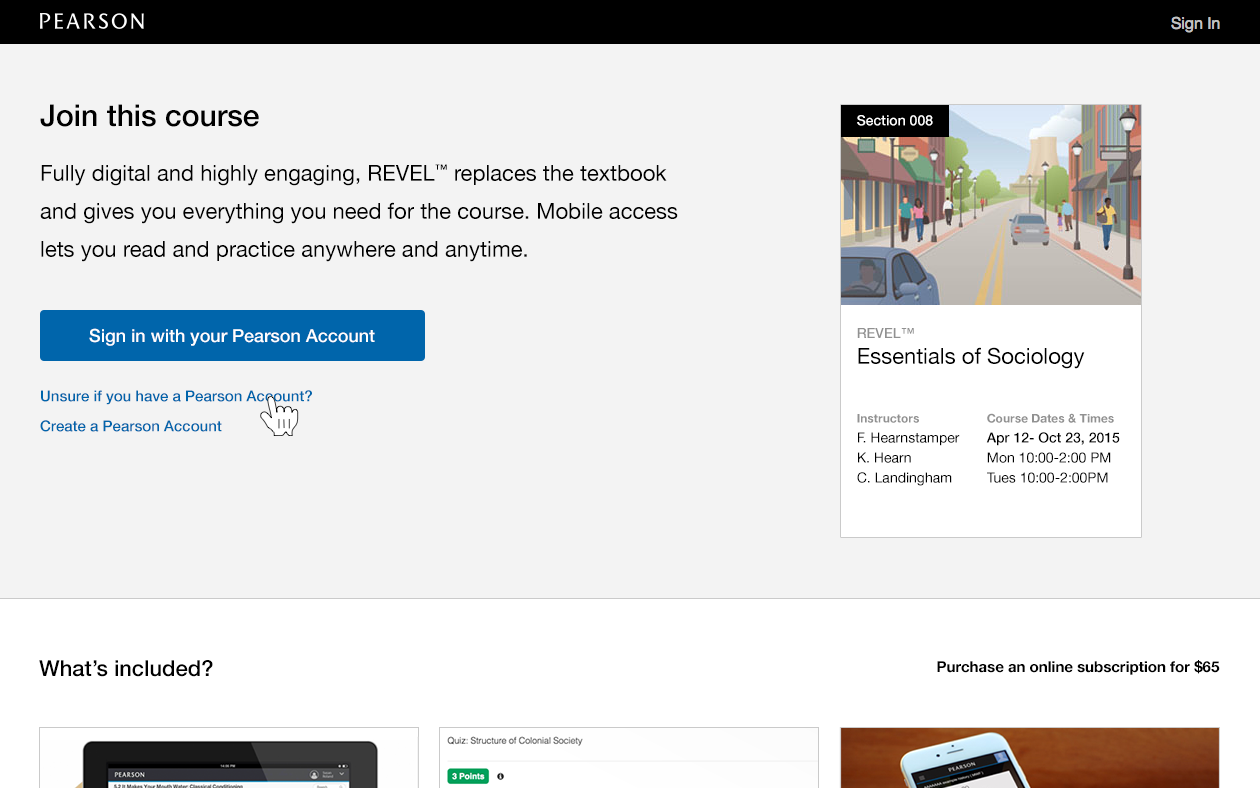Click the Instructors column label
Screen dimensions: 1260x788
[888, 419]
